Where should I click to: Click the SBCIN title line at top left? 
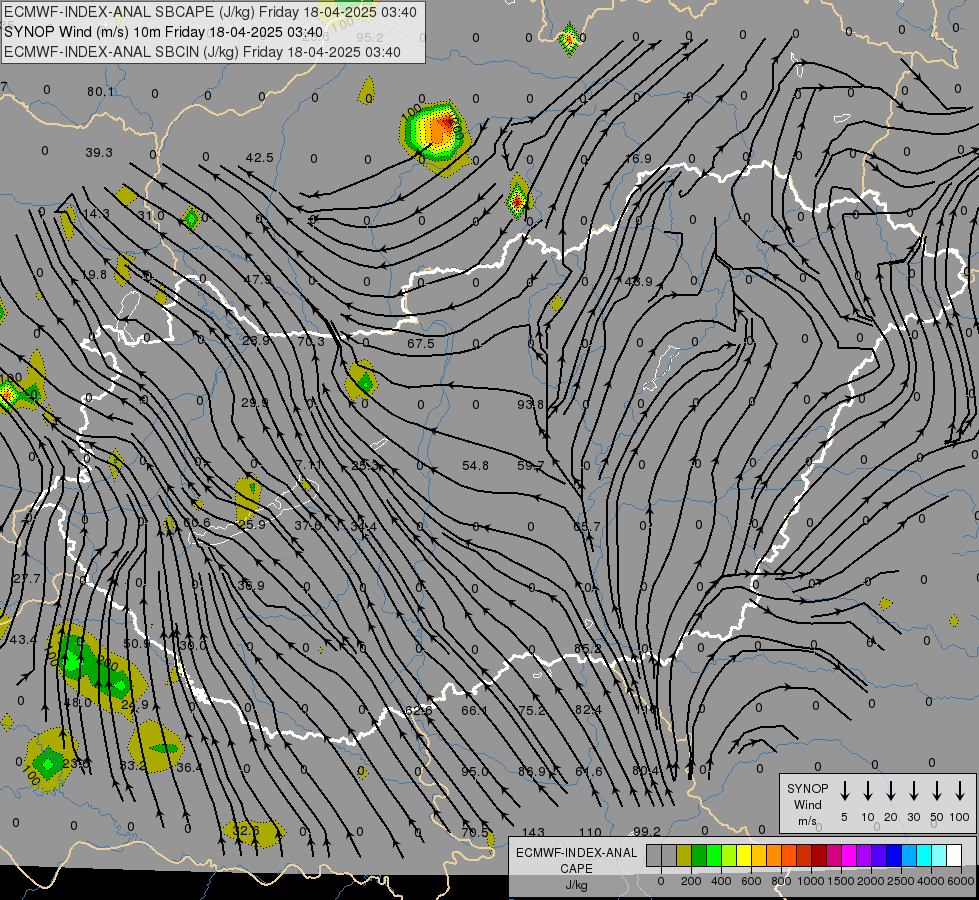coord(202,52)
